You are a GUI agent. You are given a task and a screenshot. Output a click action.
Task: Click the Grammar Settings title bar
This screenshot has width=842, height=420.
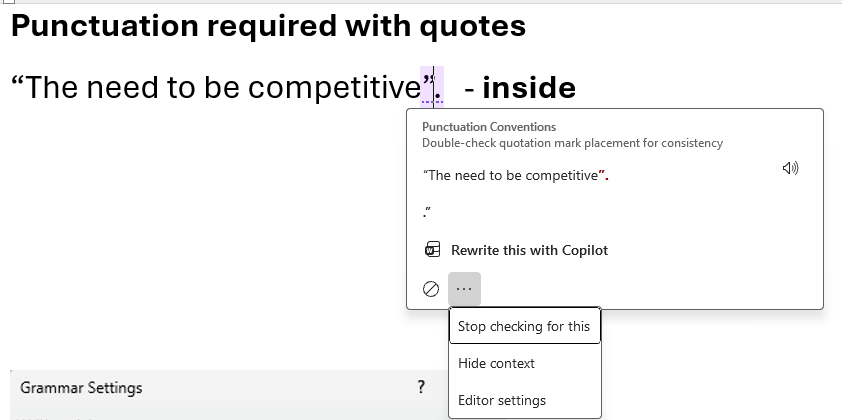click(200, 387)
